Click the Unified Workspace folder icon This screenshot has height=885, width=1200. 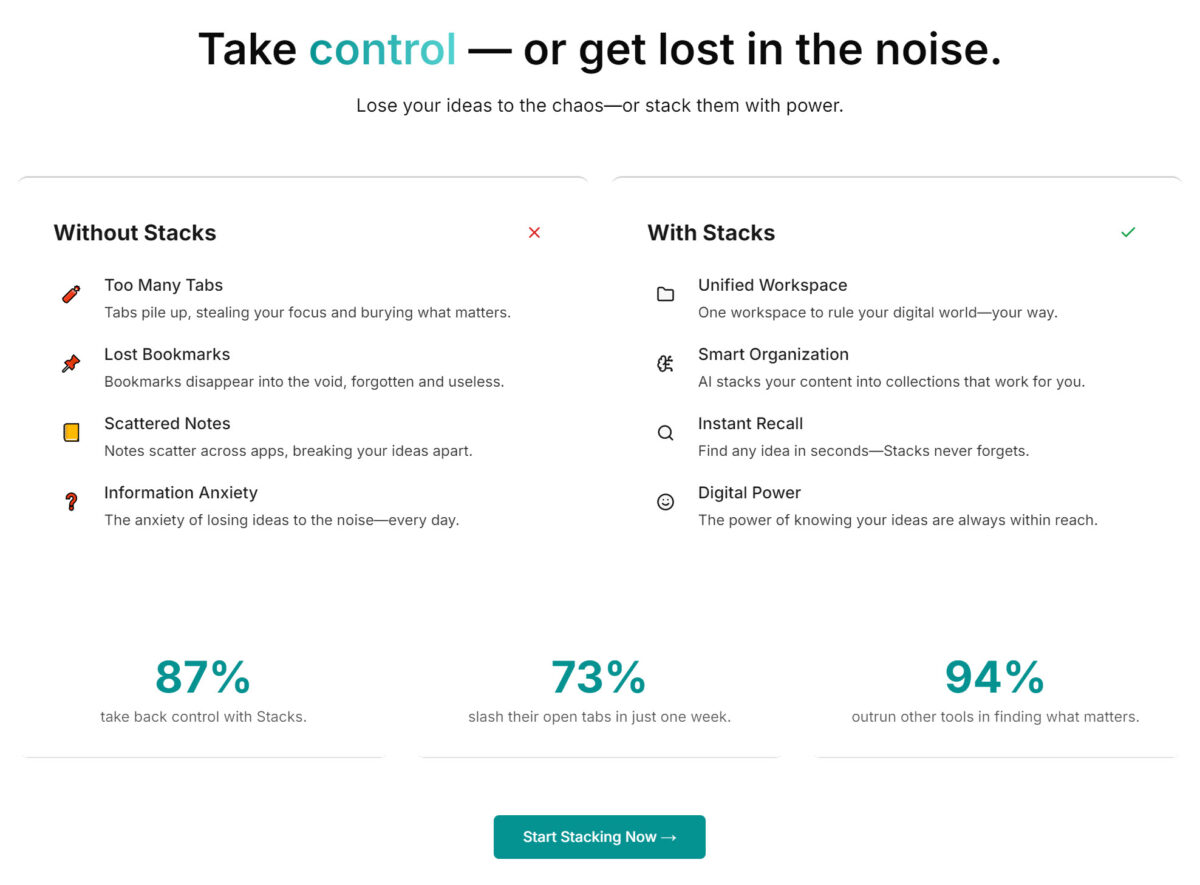tap(665, 294)
